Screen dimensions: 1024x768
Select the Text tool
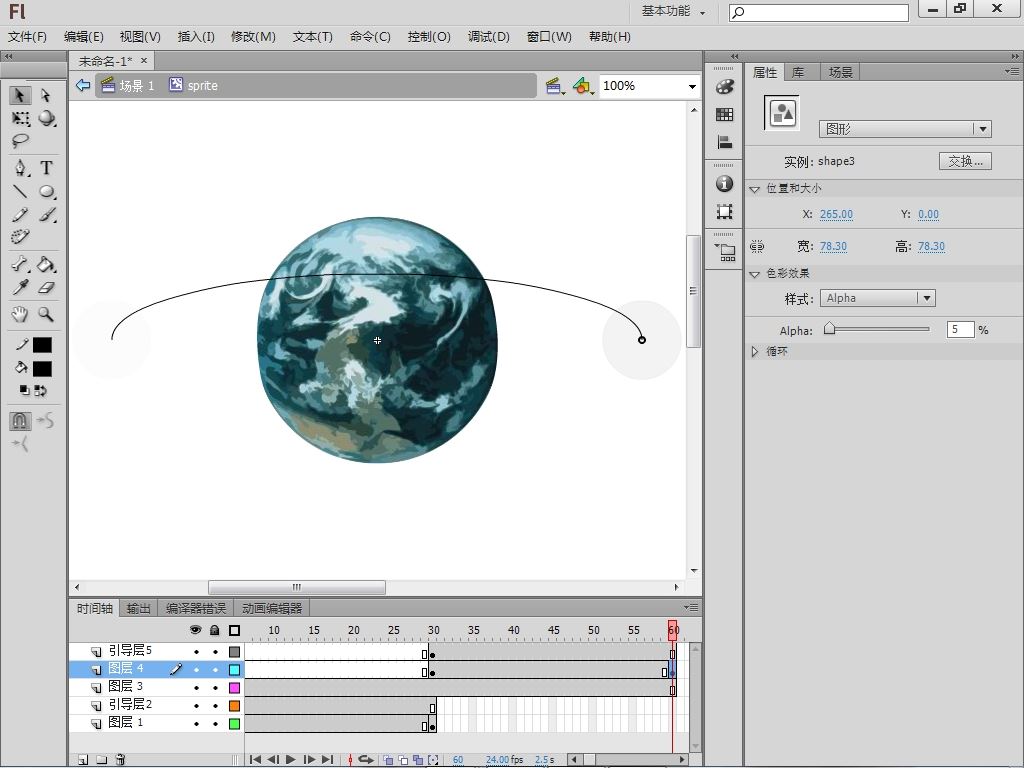coord(46,168)
